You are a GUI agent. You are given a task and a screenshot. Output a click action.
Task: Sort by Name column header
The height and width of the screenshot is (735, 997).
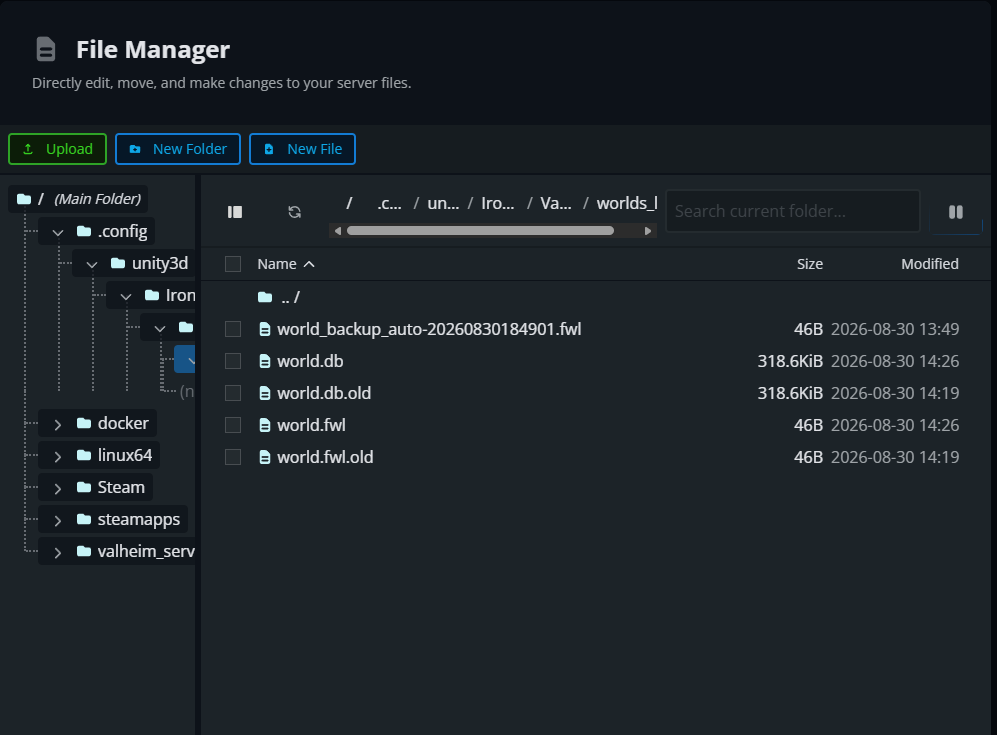[x=277, y=264]
